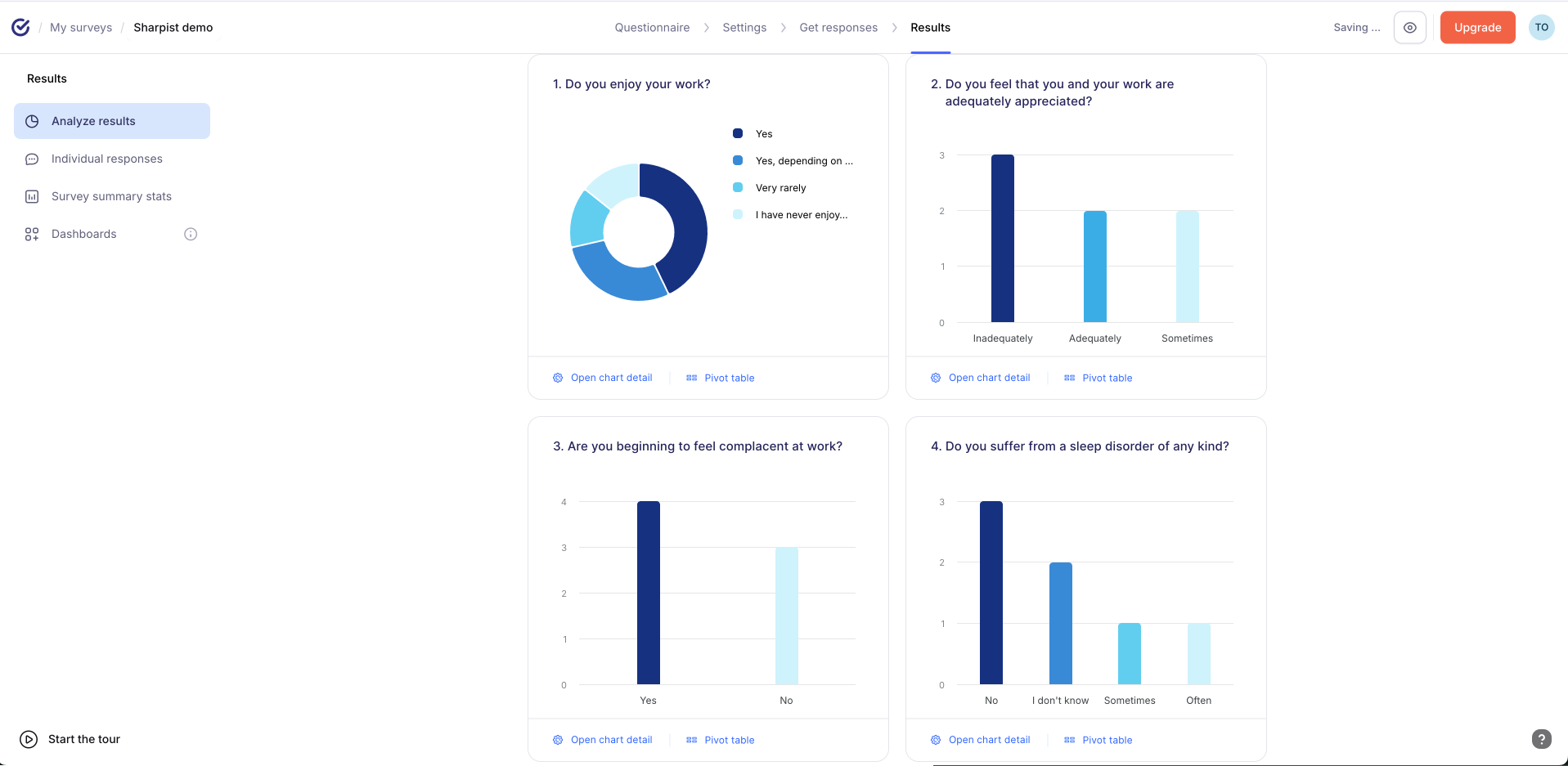Click the Start the tour play icon
This screenshot has height=766, width=1568.
point(29,739)
